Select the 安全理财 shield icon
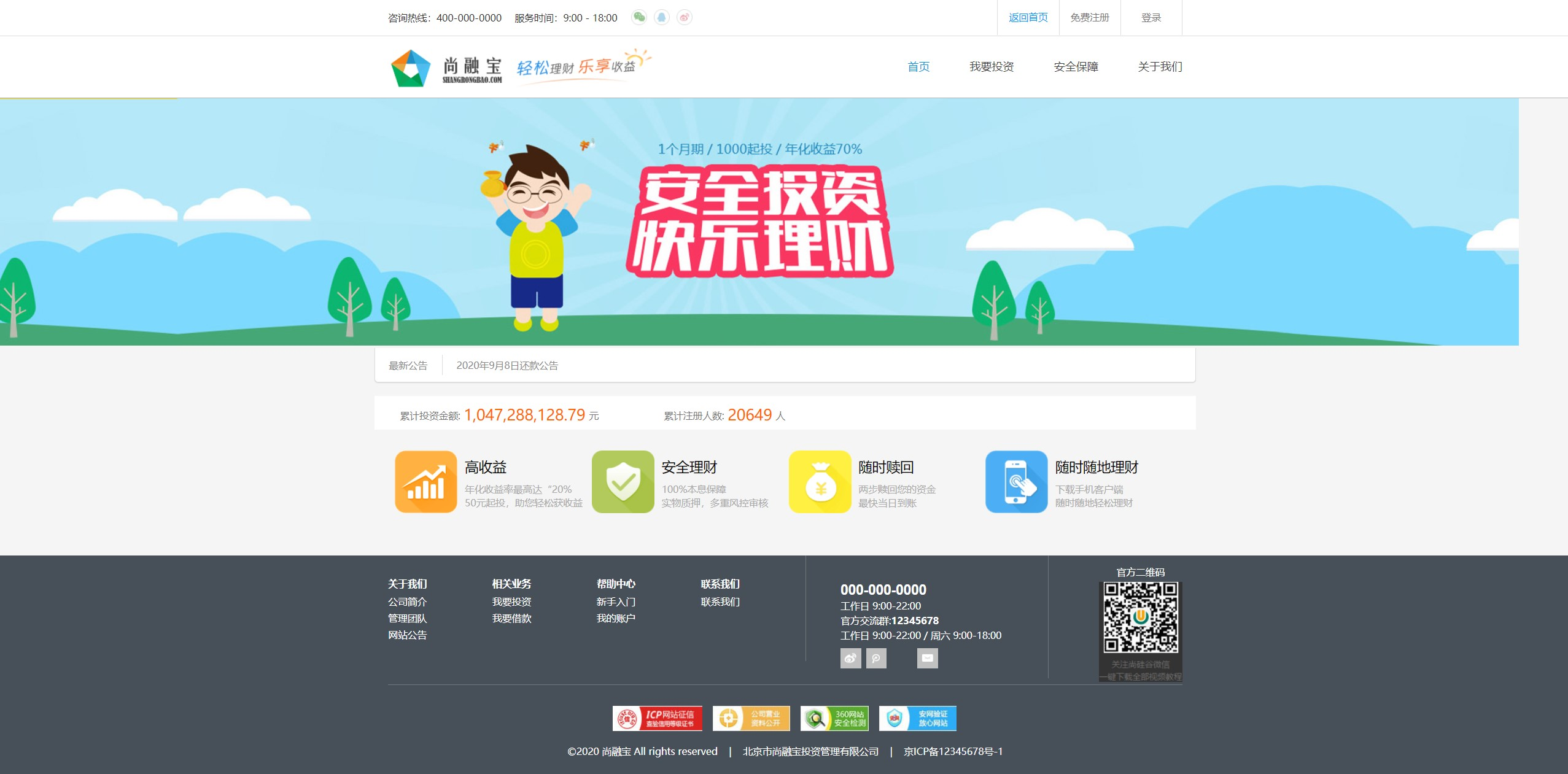Screen dimensions: 1568x774 (624, 481)
